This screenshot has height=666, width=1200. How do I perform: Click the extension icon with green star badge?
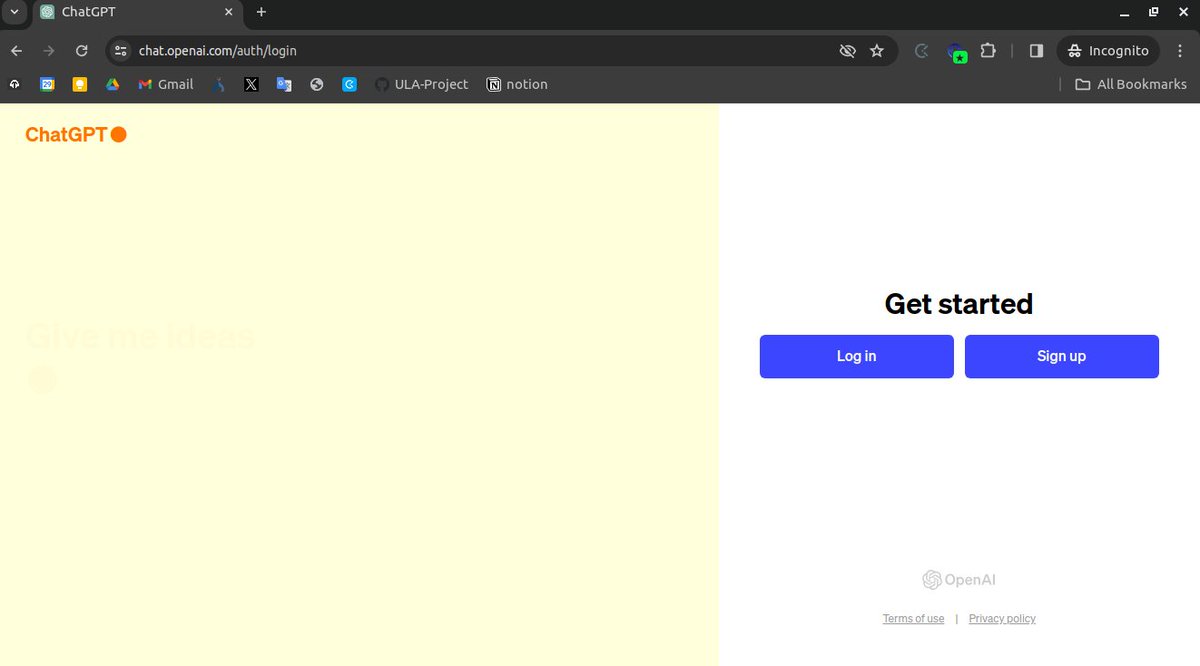click(957, 52)
